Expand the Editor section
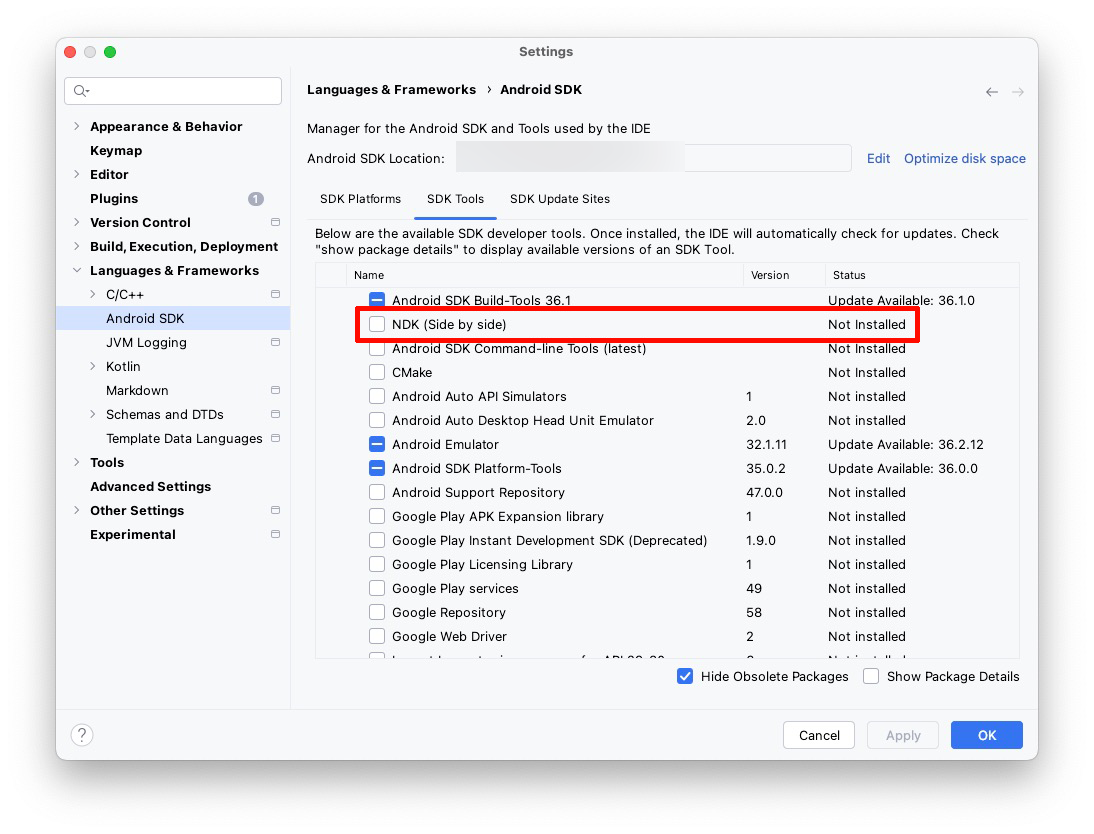 click(x=77, y=174)
